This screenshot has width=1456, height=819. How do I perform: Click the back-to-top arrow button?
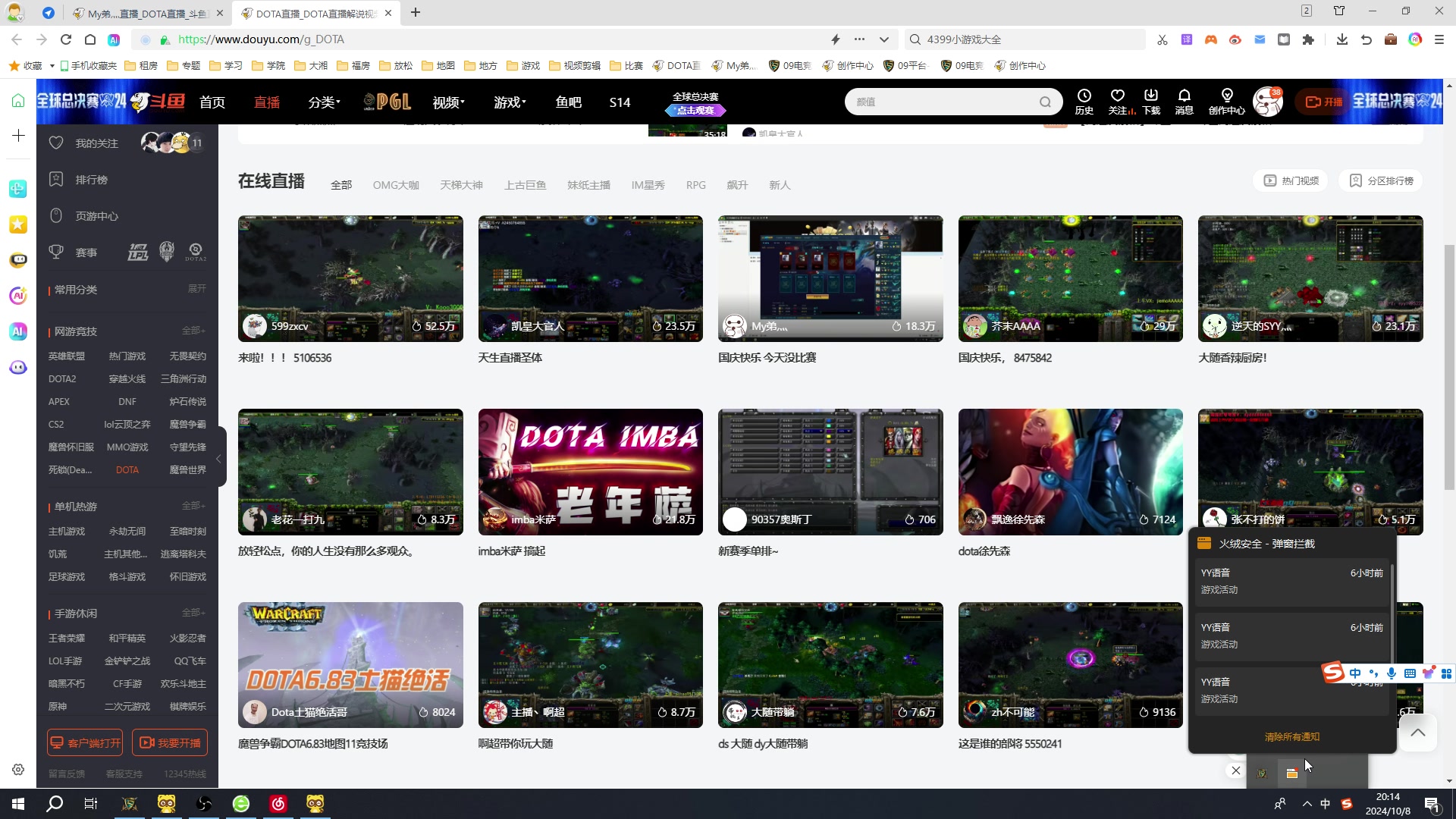(1417, 733)
